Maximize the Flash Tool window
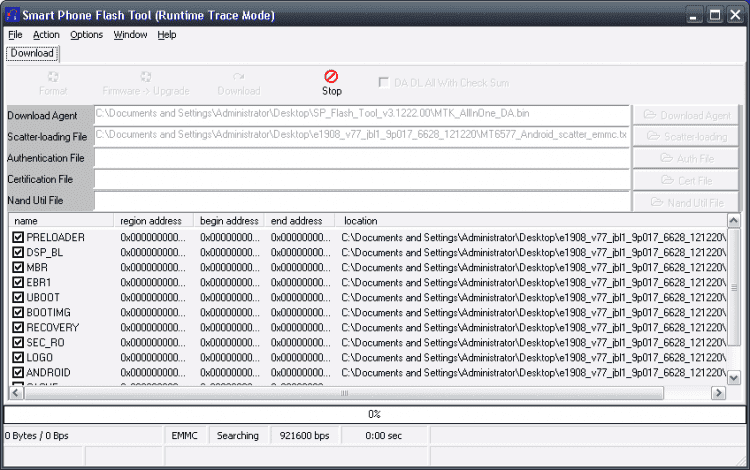Viewport: 750px width, 470px height. pos(715,15)
